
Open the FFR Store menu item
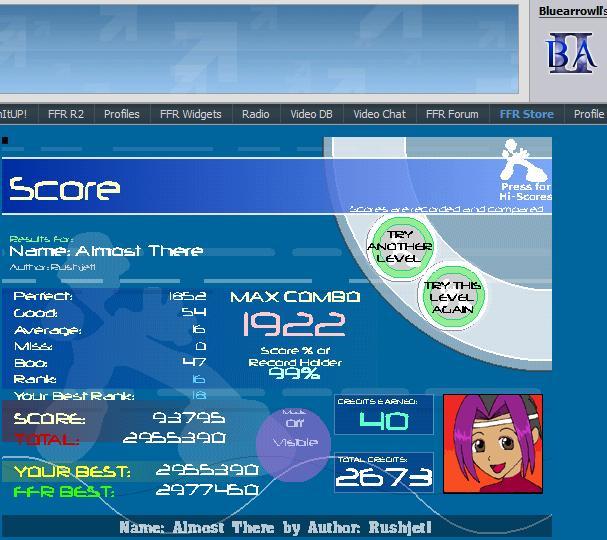[526, 114]
